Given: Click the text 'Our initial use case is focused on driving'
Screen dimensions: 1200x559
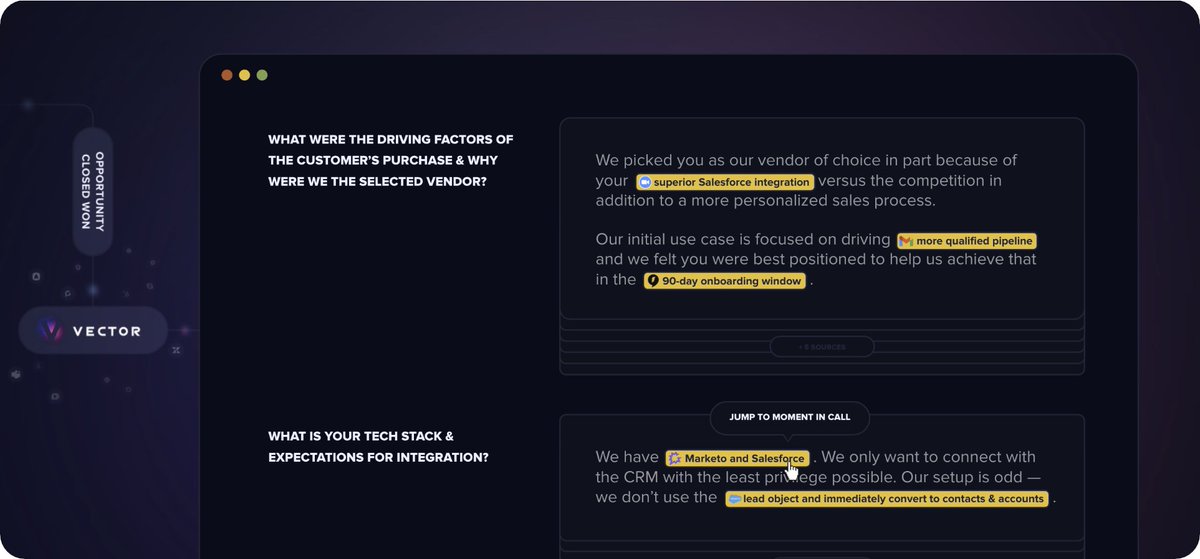Looking at the screenshot, I should click(x=743, y=240).
